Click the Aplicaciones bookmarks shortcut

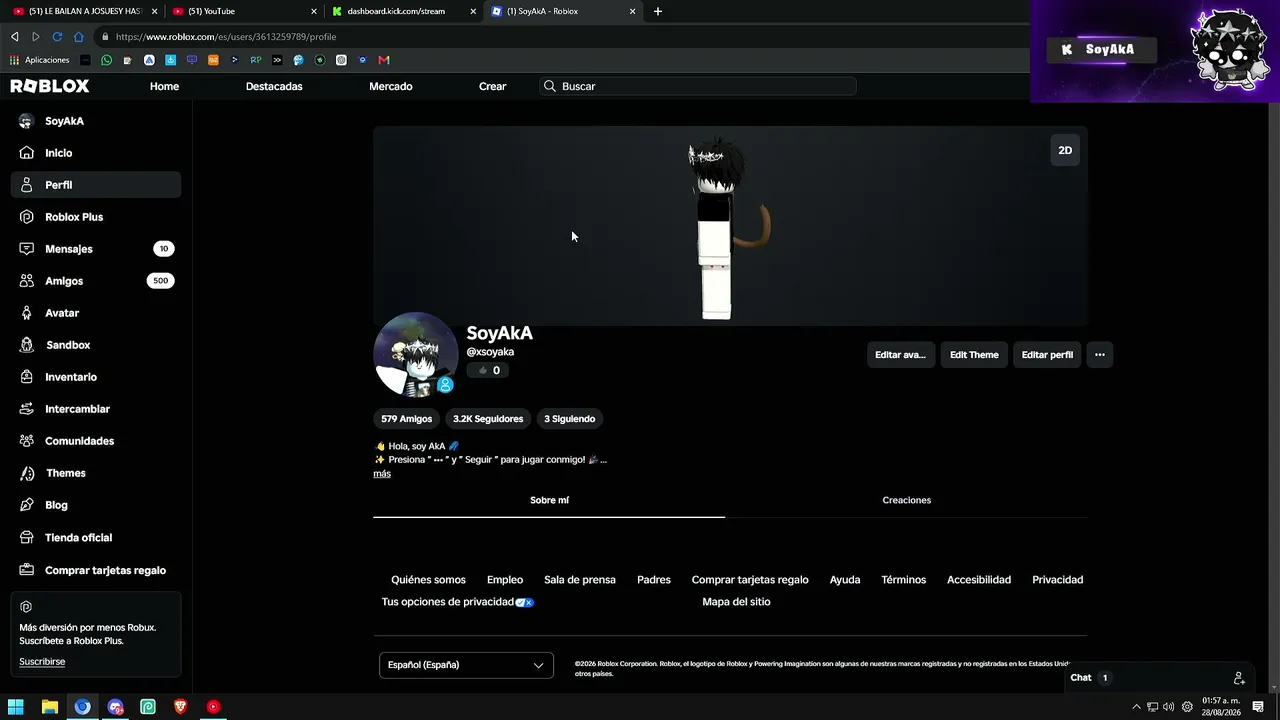pyautogui.click(x=40, y=60)
